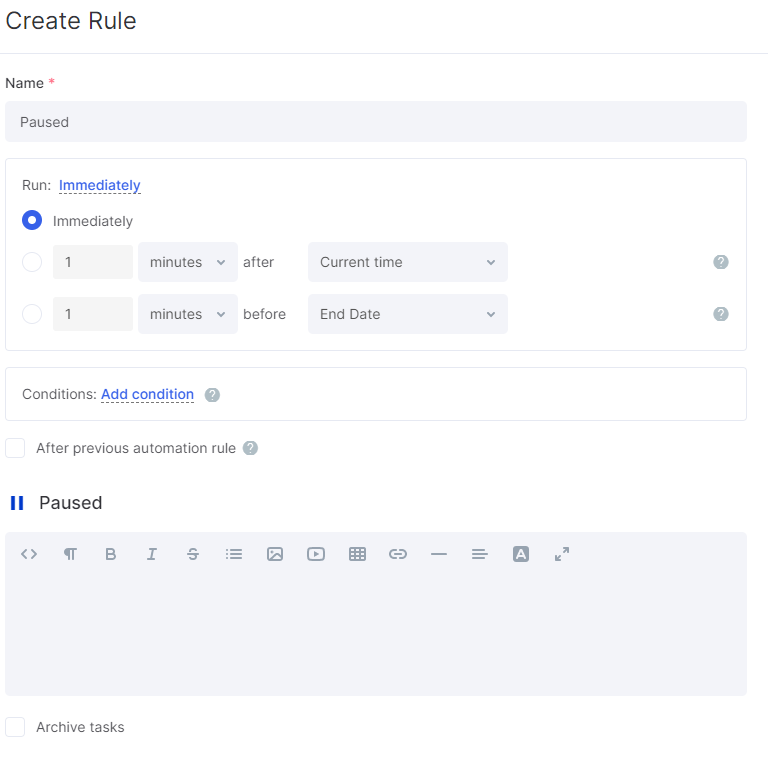Image resolution: width=768 pixels, height=763 pixels.
Task: Apply italic formatting in editor toolbar
Action: tap(152, 554)
